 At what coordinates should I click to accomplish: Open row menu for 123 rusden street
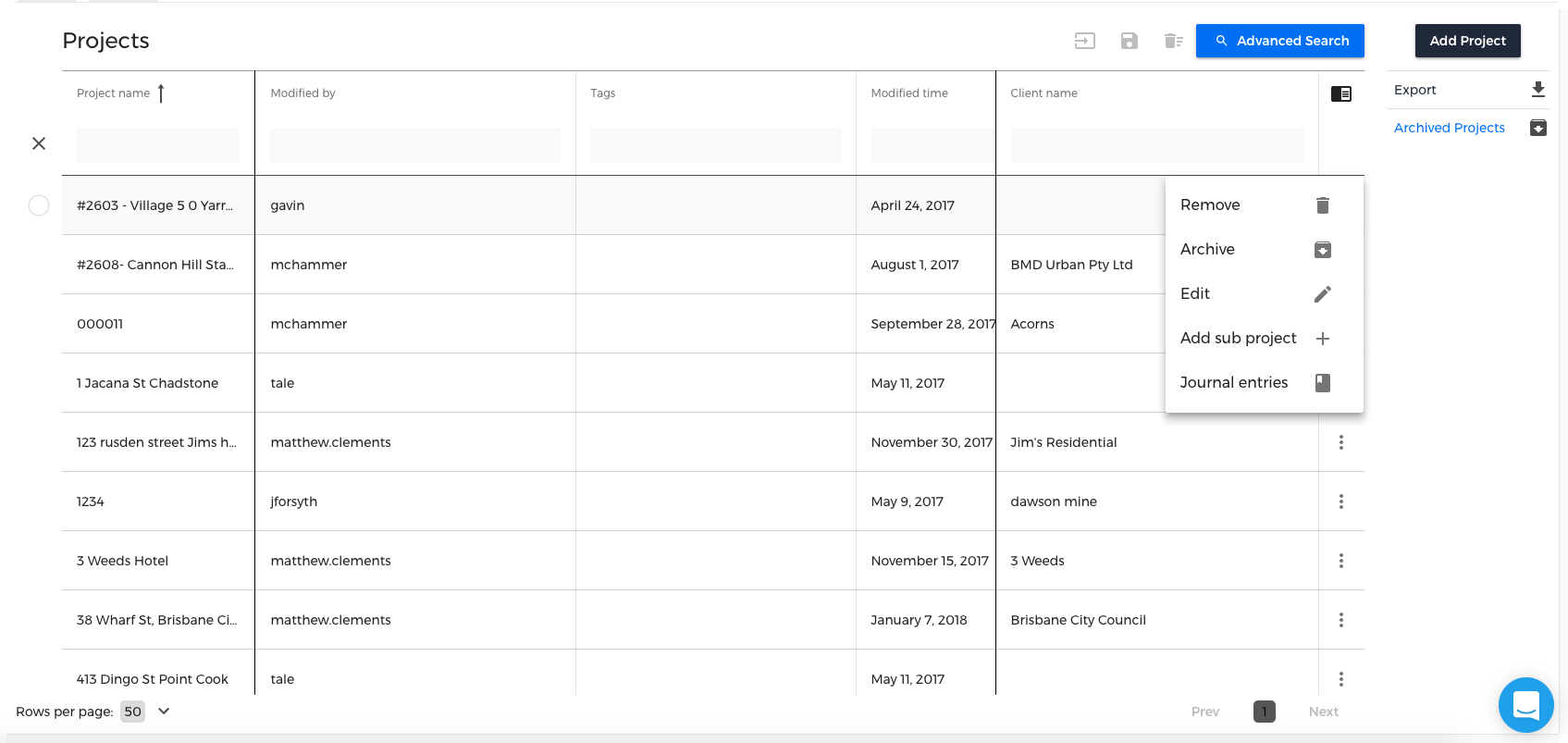(1341, 442)
